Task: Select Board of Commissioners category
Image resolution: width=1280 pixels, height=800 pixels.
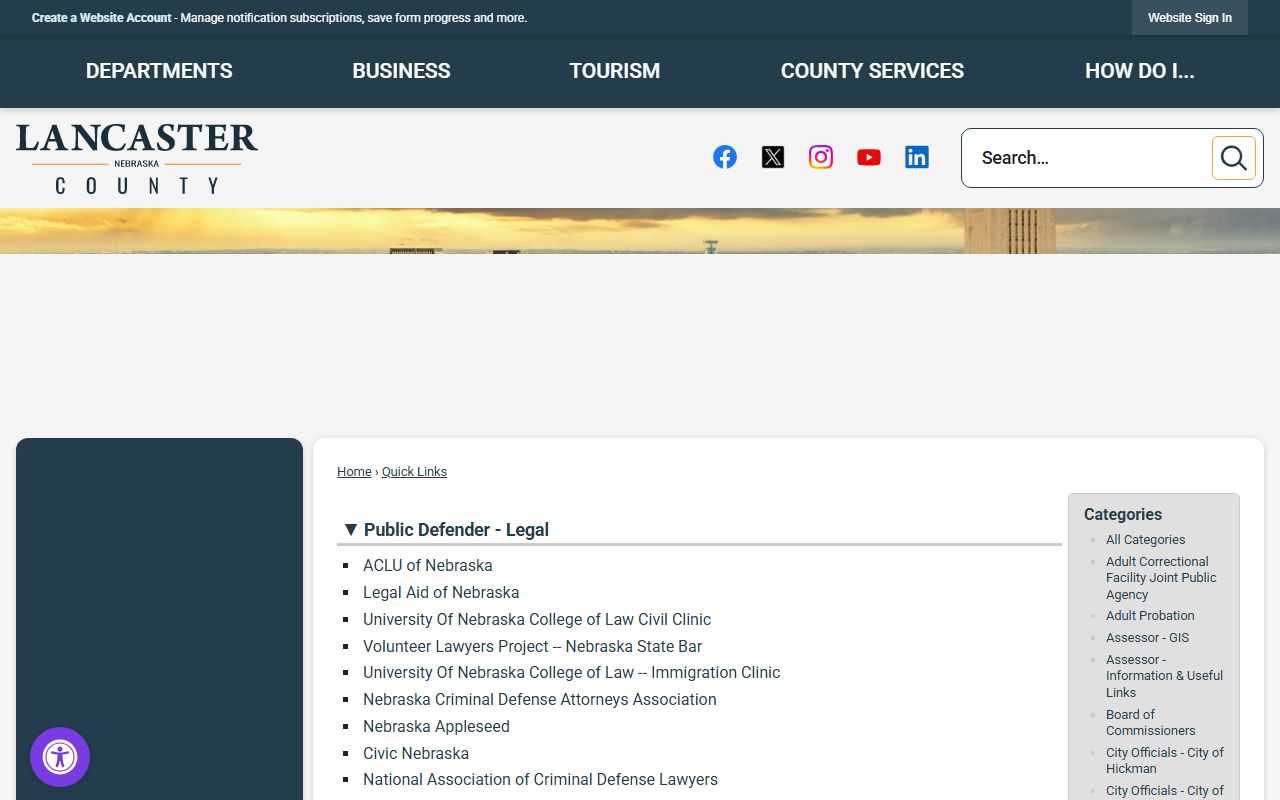Action: click(x=1151, y=723)
